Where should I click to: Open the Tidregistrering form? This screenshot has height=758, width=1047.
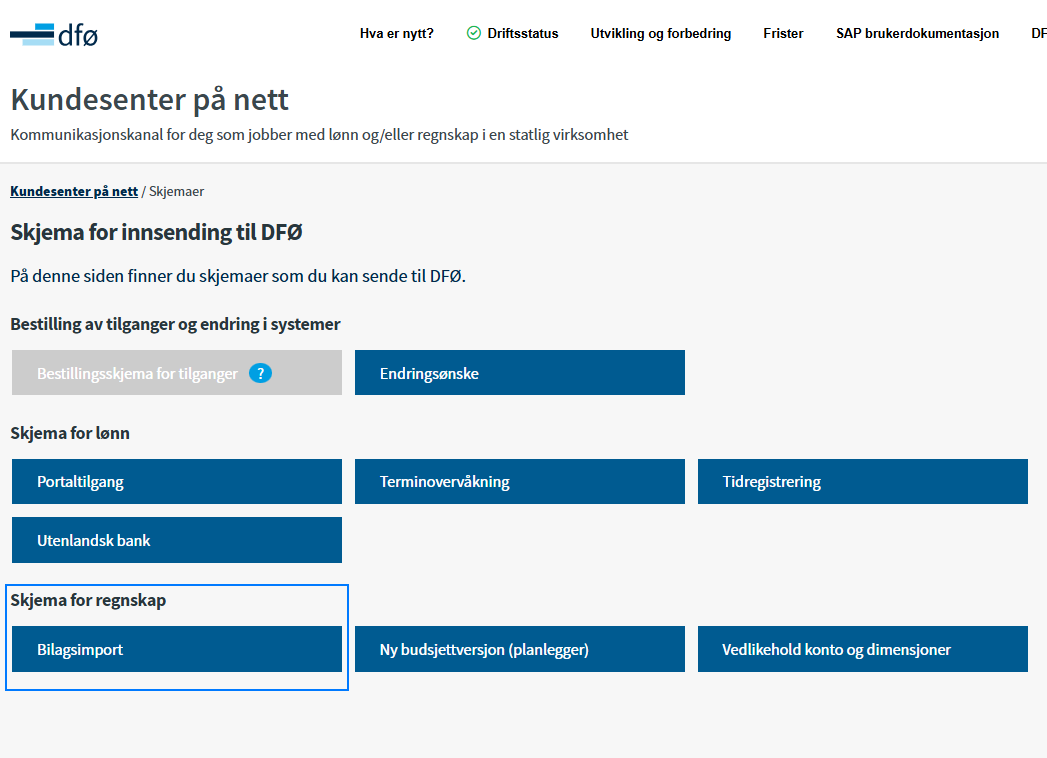pyautogui.click(x=863, y=482)
